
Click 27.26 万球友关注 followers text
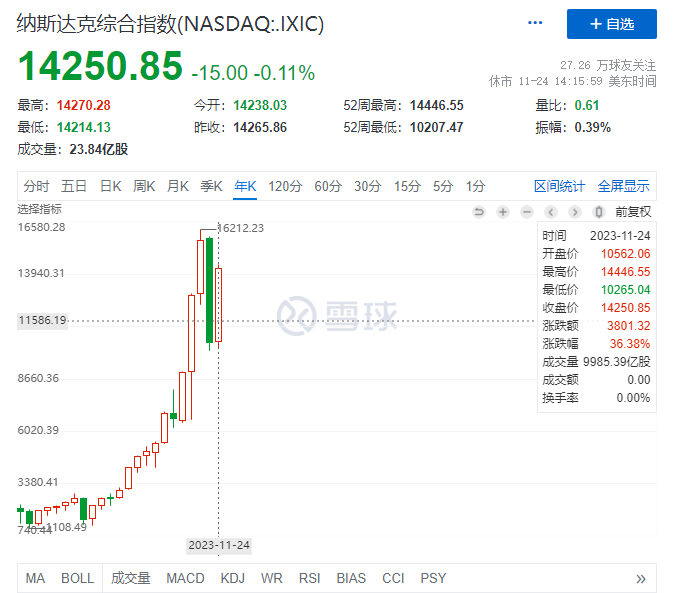pos(608,65)
